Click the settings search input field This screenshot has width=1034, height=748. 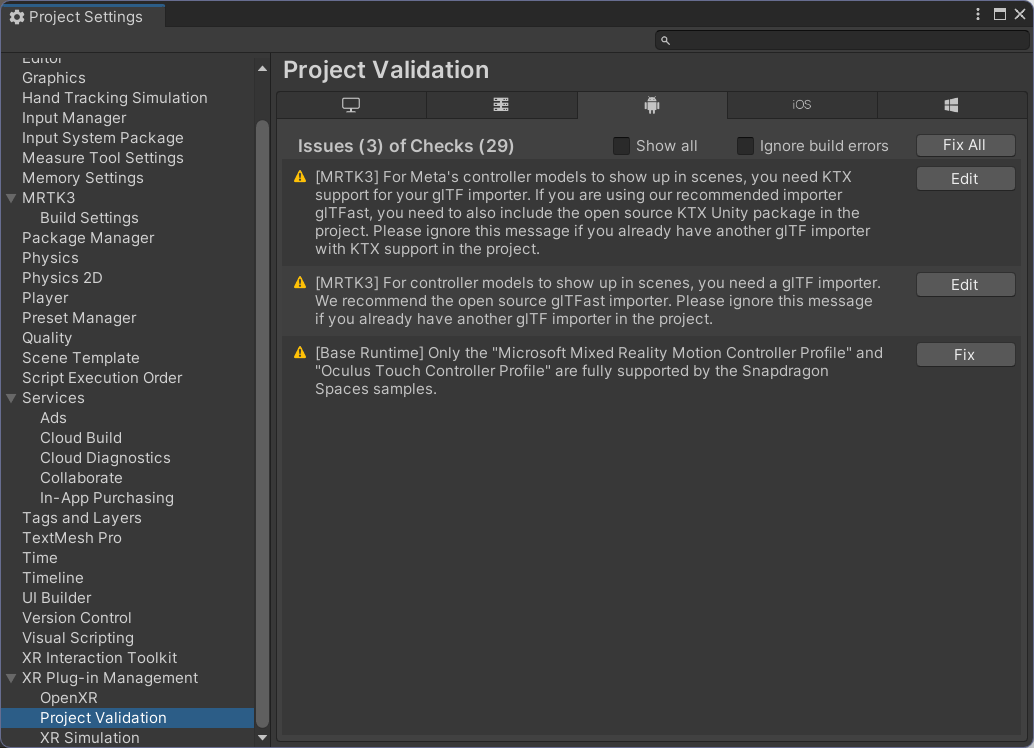point(842,41)
